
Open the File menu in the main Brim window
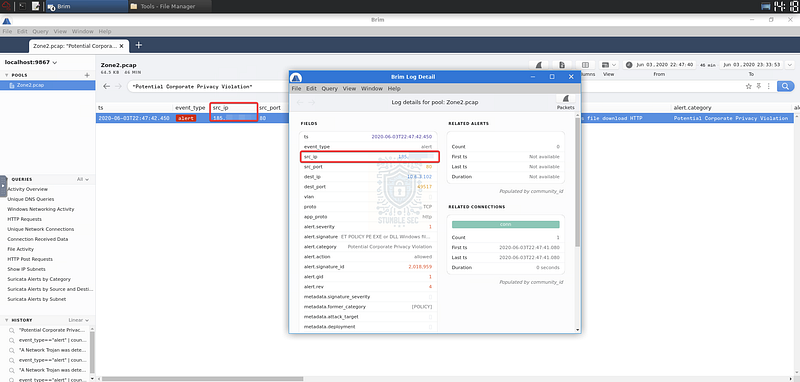point(7,31)
